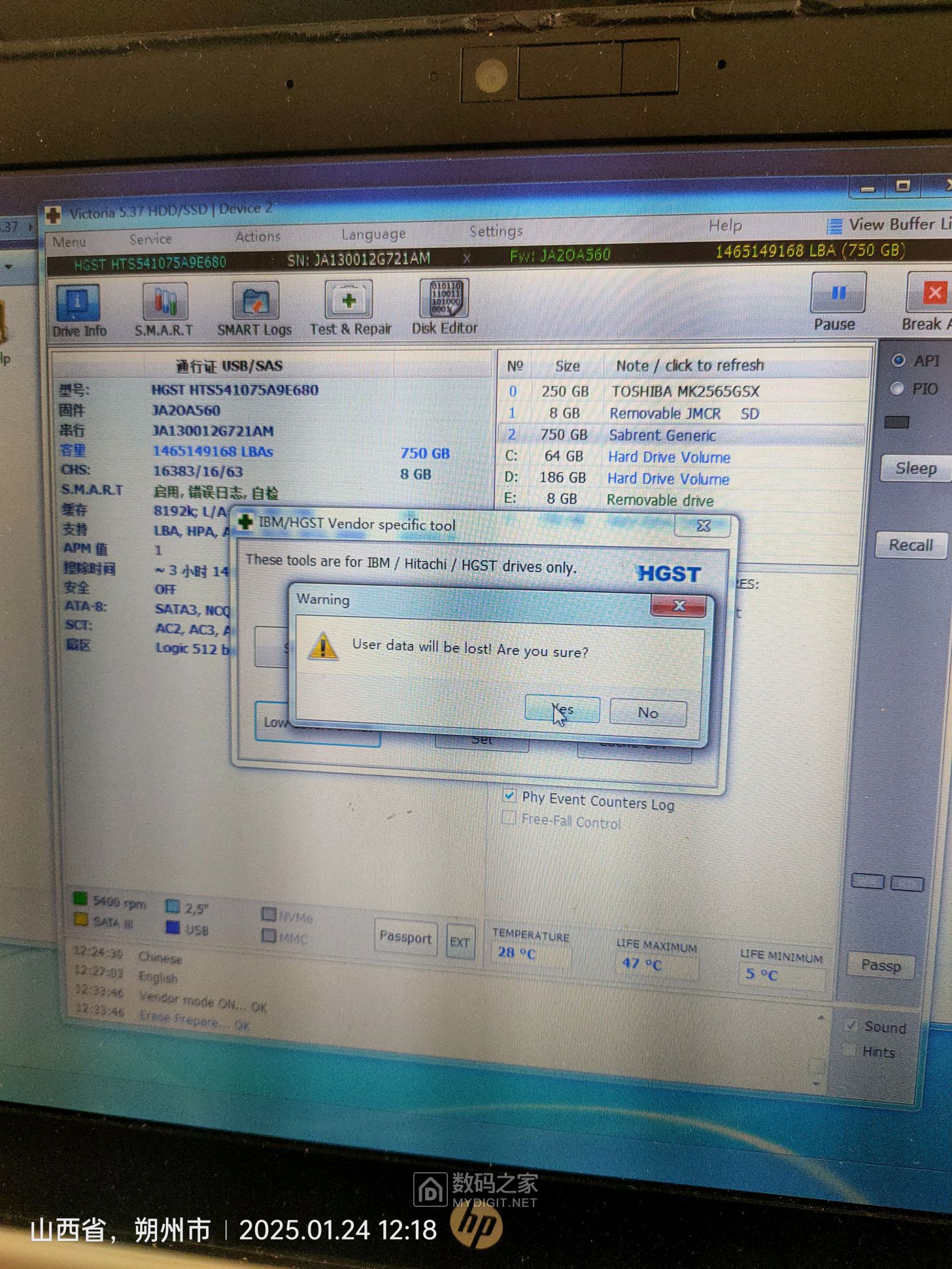
Task: Toggle the Free-Fall Control checkbox
Action: coord(508,818)
